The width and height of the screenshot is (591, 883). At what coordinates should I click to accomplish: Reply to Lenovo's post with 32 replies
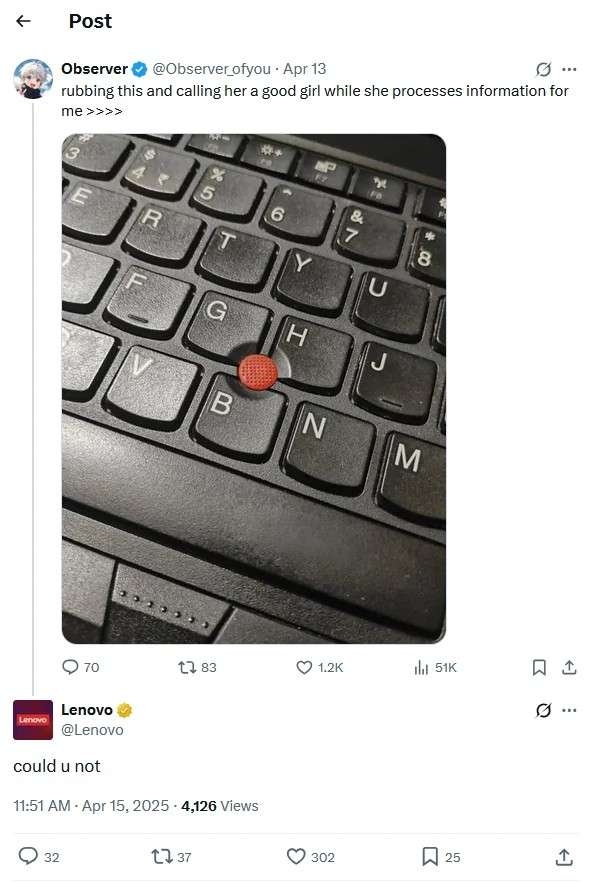coord(39,857)
